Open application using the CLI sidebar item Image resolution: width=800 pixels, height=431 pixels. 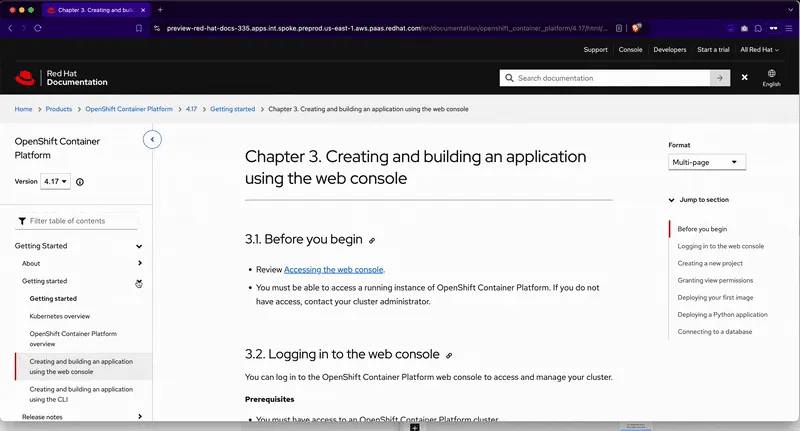(x=81, y=394)
